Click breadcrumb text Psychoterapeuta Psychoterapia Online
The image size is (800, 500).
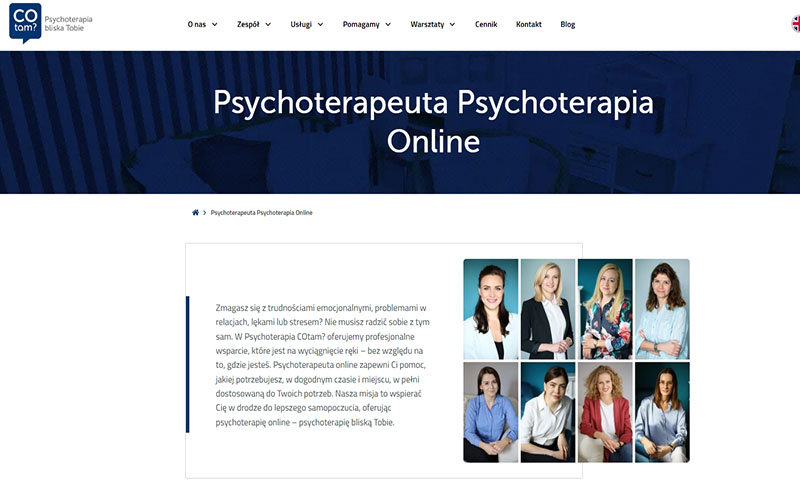[261, 213]
